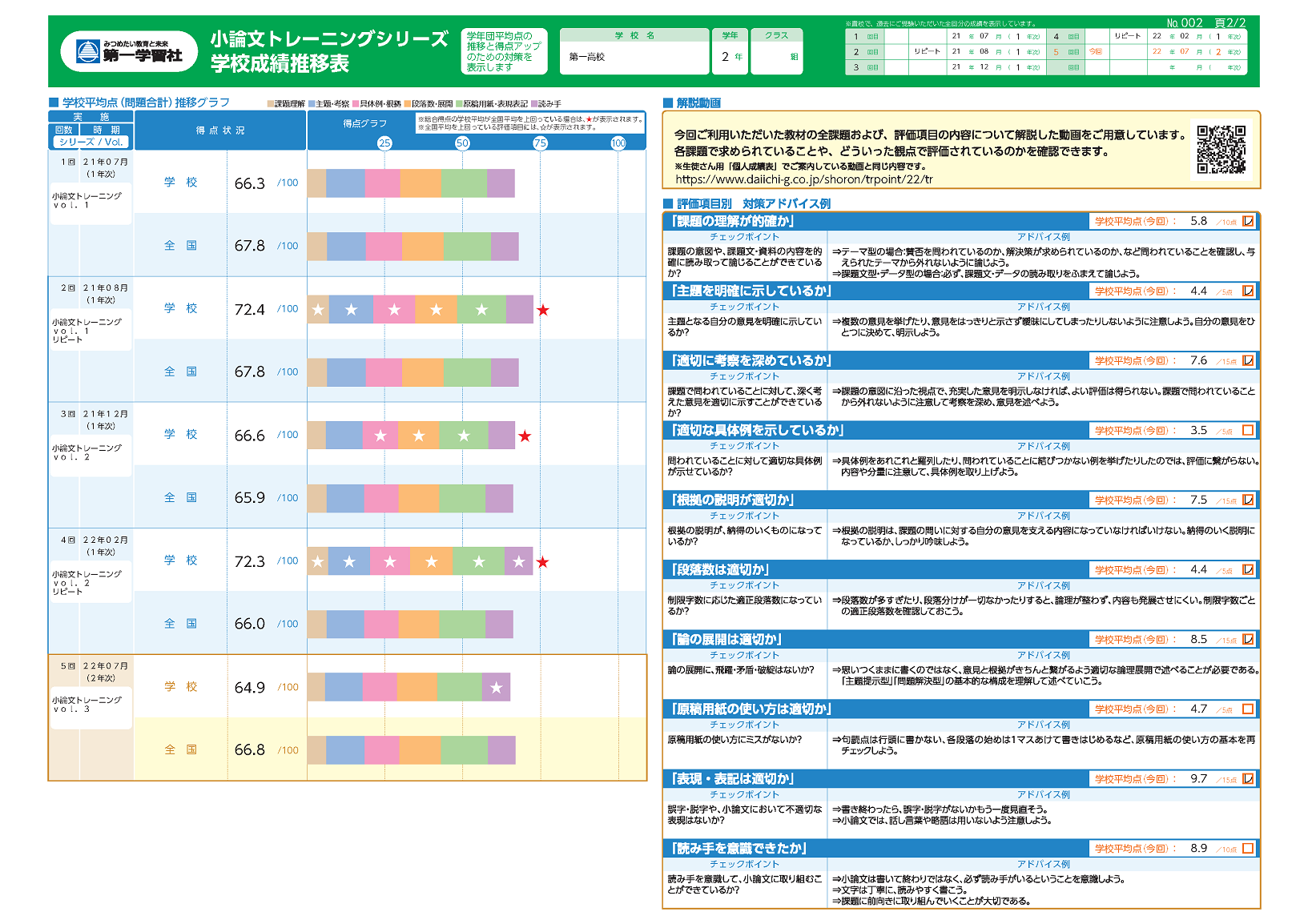The height and width of the screenshot is (924, 1308).
Task: Click the No.002 page number text
Action: 1185,23
